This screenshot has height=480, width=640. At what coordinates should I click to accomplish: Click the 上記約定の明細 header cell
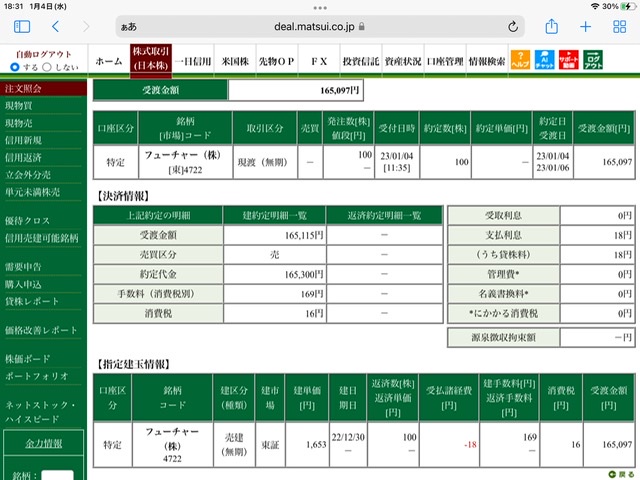pyautogui.click(x=158, y=215)
